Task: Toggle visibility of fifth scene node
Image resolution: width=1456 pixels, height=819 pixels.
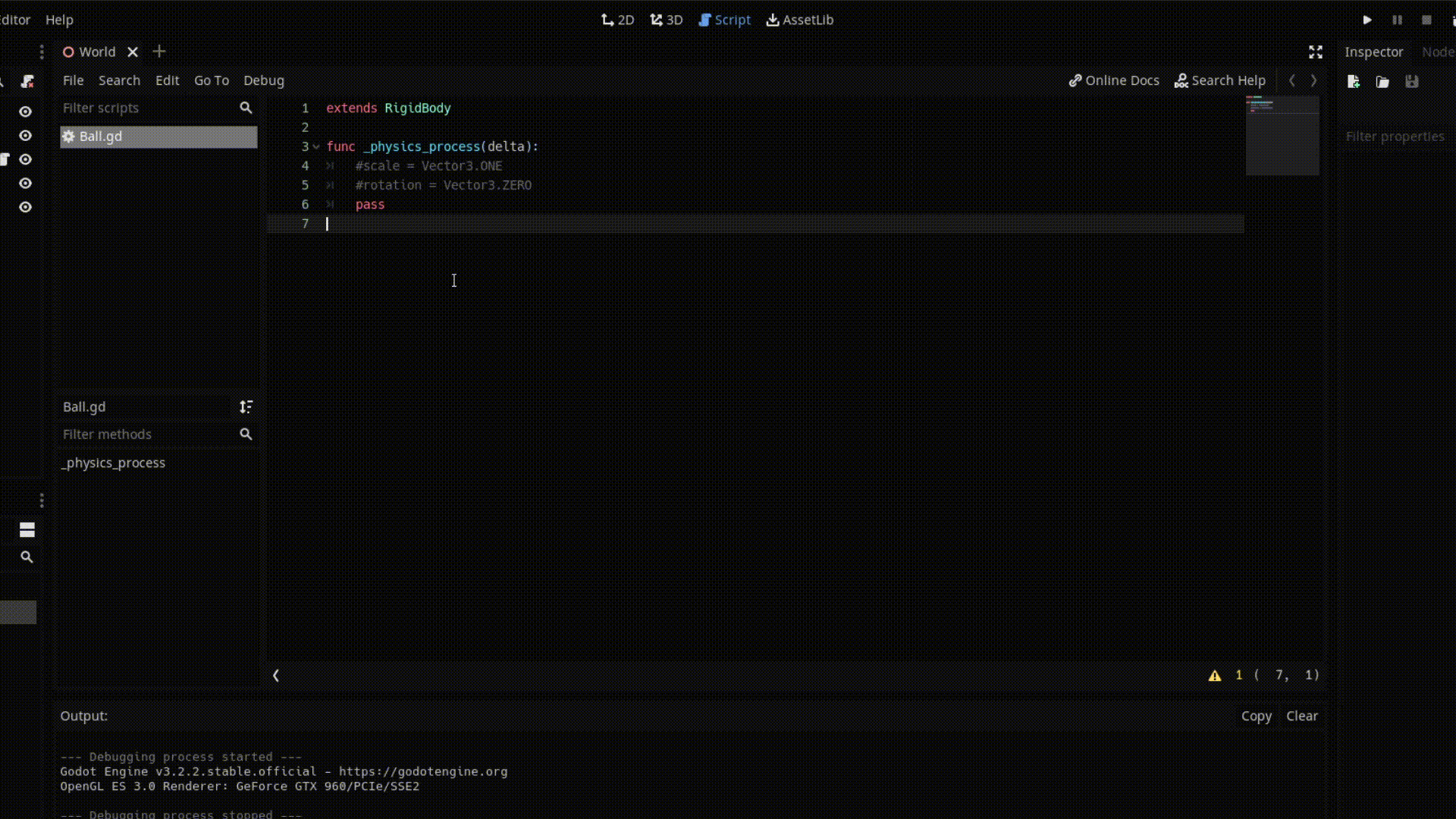Action: click(25, 207)
